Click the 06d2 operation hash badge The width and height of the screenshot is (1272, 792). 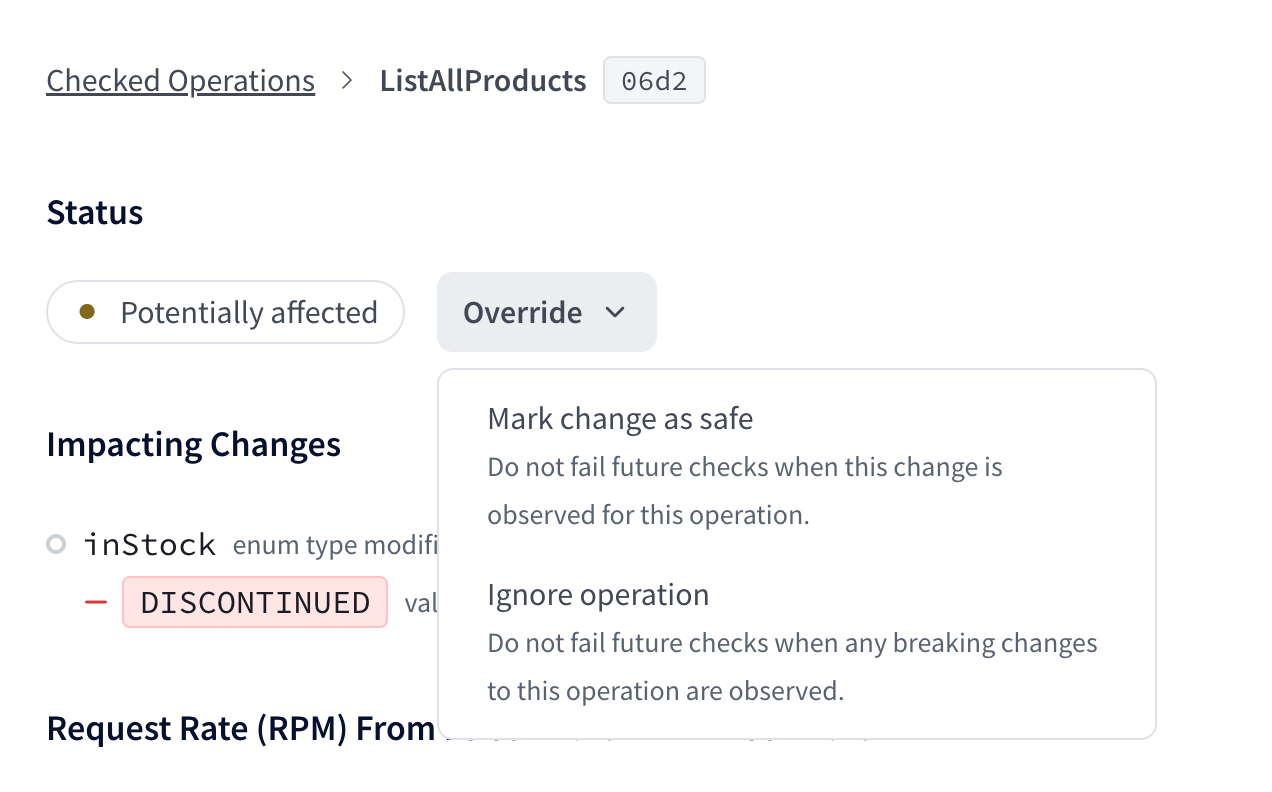click(654, 80)
